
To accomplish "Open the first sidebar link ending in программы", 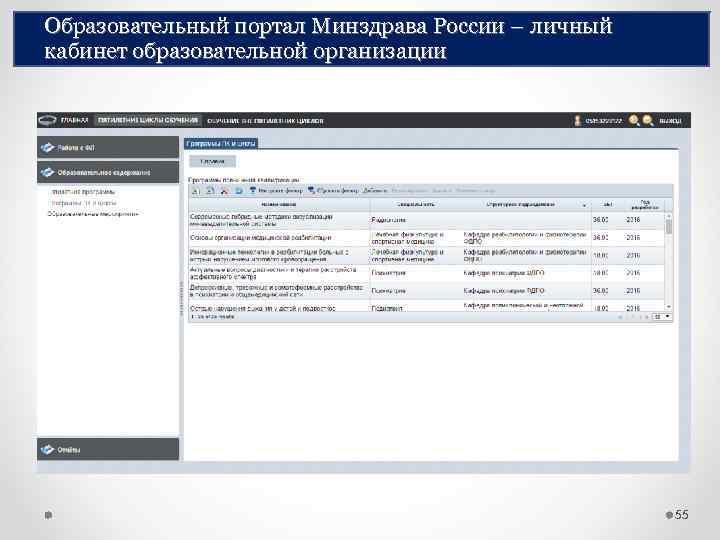I will click(x=83, y=192).
